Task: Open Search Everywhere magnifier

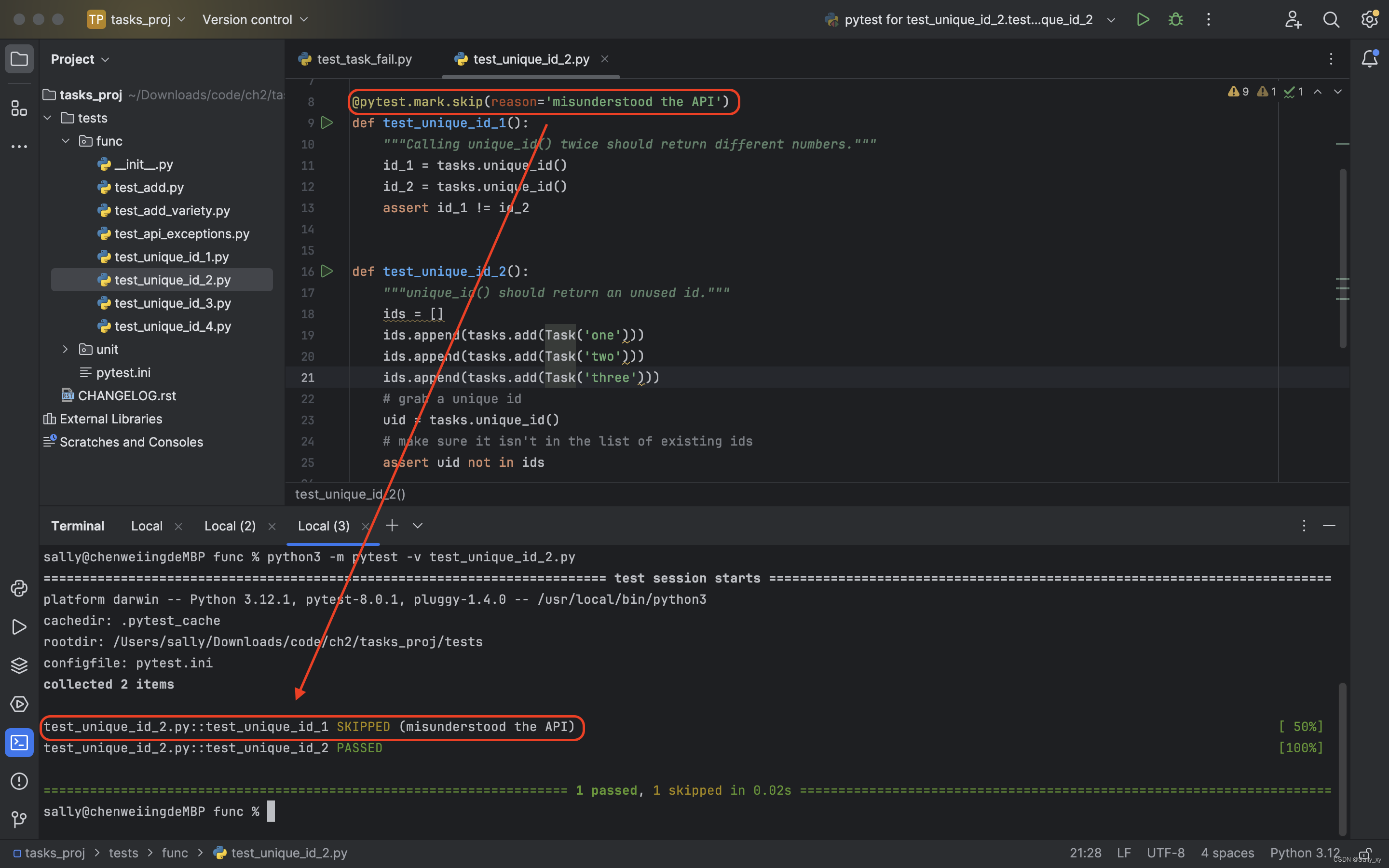Action: click(1331, 19)
